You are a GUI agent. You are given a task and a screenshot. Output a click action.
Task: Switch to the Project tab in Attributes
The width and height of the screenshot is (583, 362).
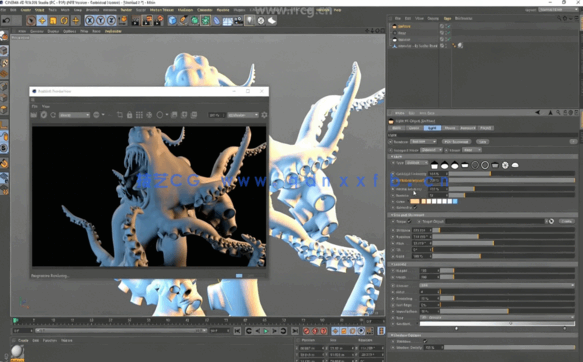[485, 128]
